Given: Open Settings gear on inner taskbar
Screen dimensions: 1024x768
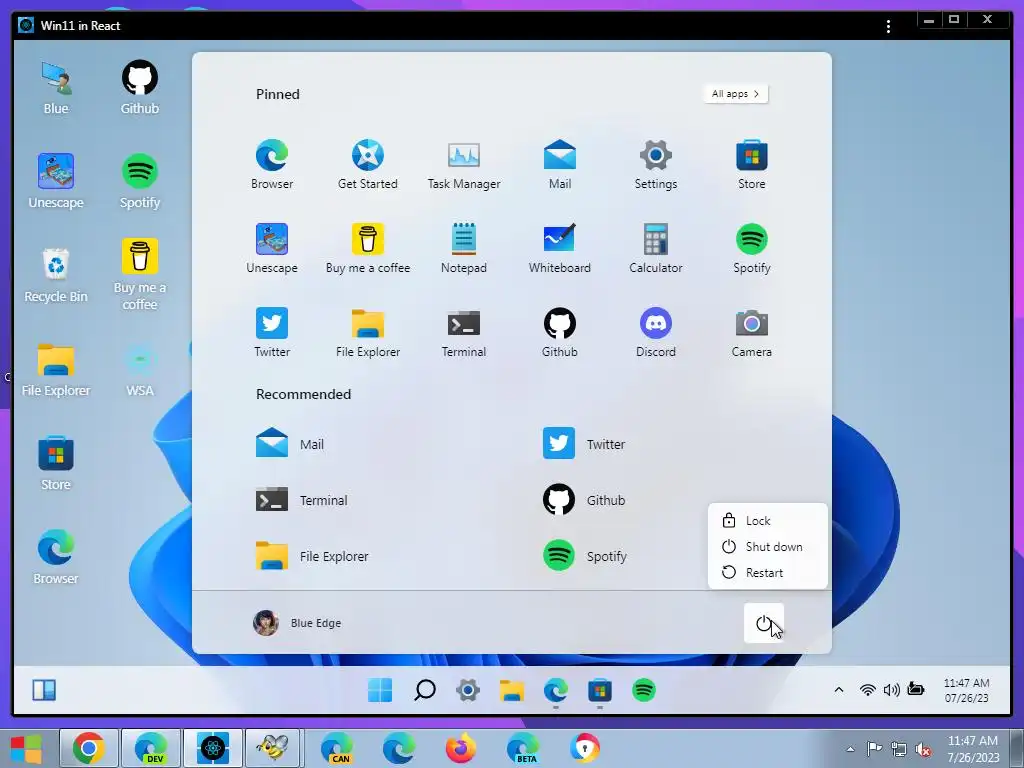Looking at the screenshot, I should 468,690.
